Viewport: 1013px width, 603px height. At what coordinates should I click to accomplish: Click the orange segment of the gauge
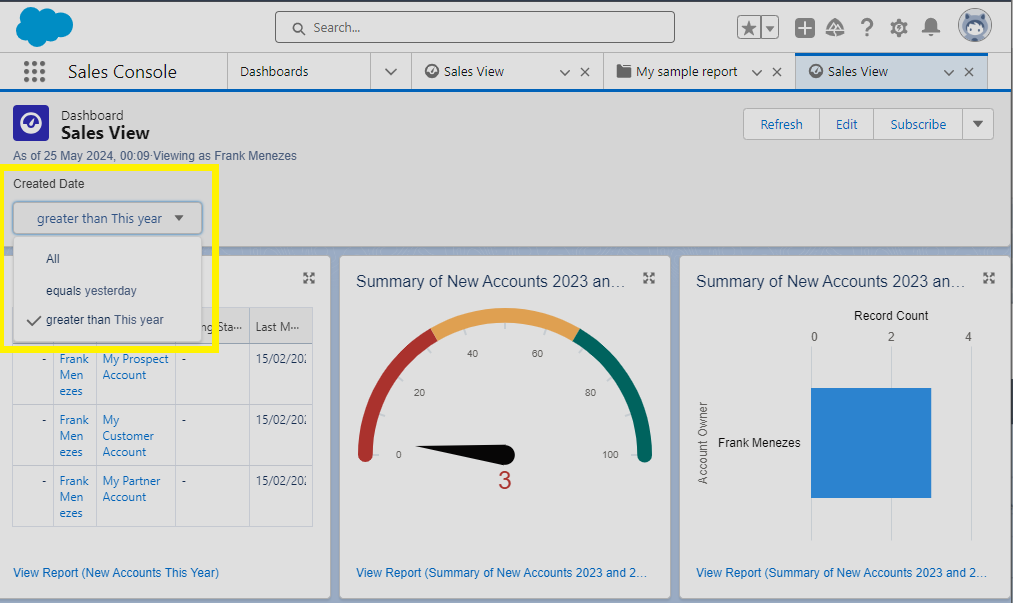(x=505, y=316)
